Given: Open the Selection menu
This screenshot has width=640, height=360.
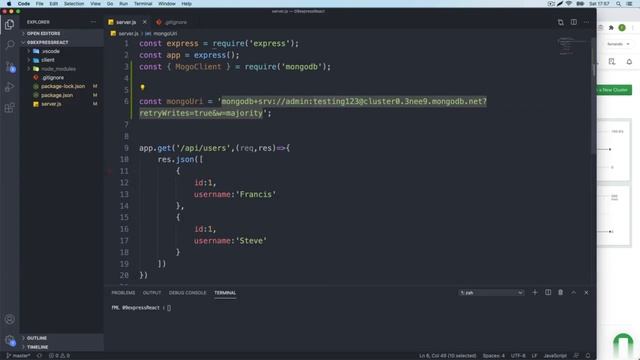Looking at the screenshot, I should pyautogui.click(x=74, y=4).
